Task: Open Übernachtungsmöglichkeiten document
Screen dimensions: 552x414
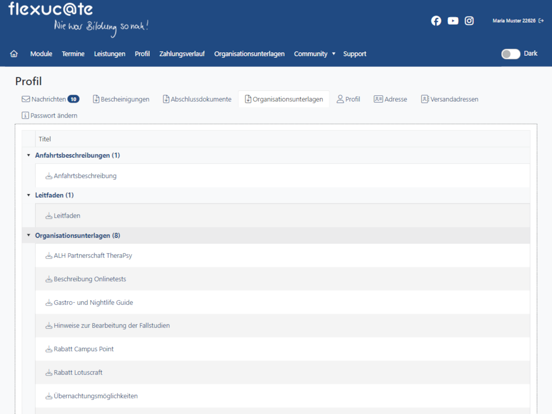Action: pos(96,396)
